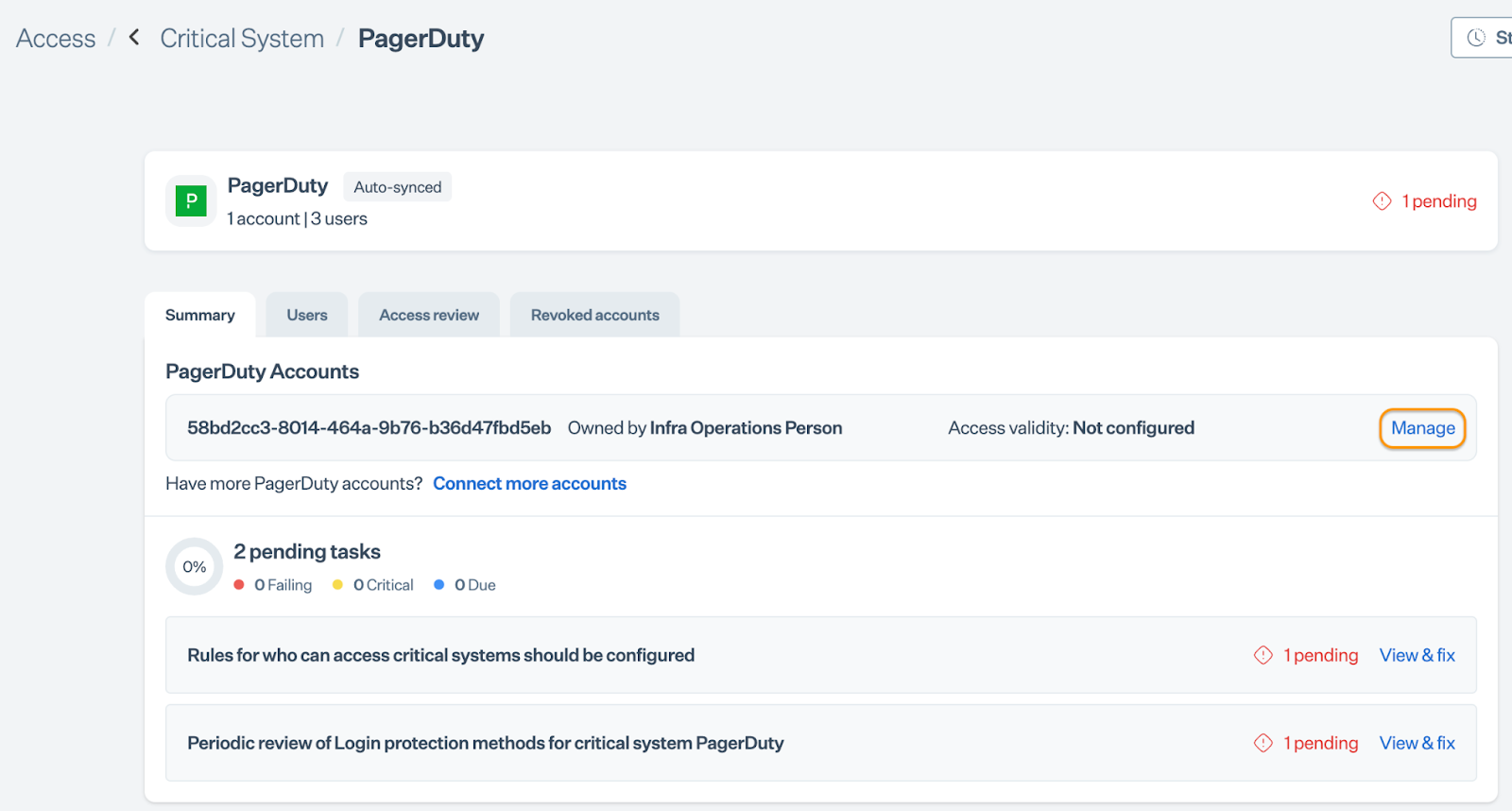
Task: Click the Auto-synced badge
Action: (x=398, y=187)
